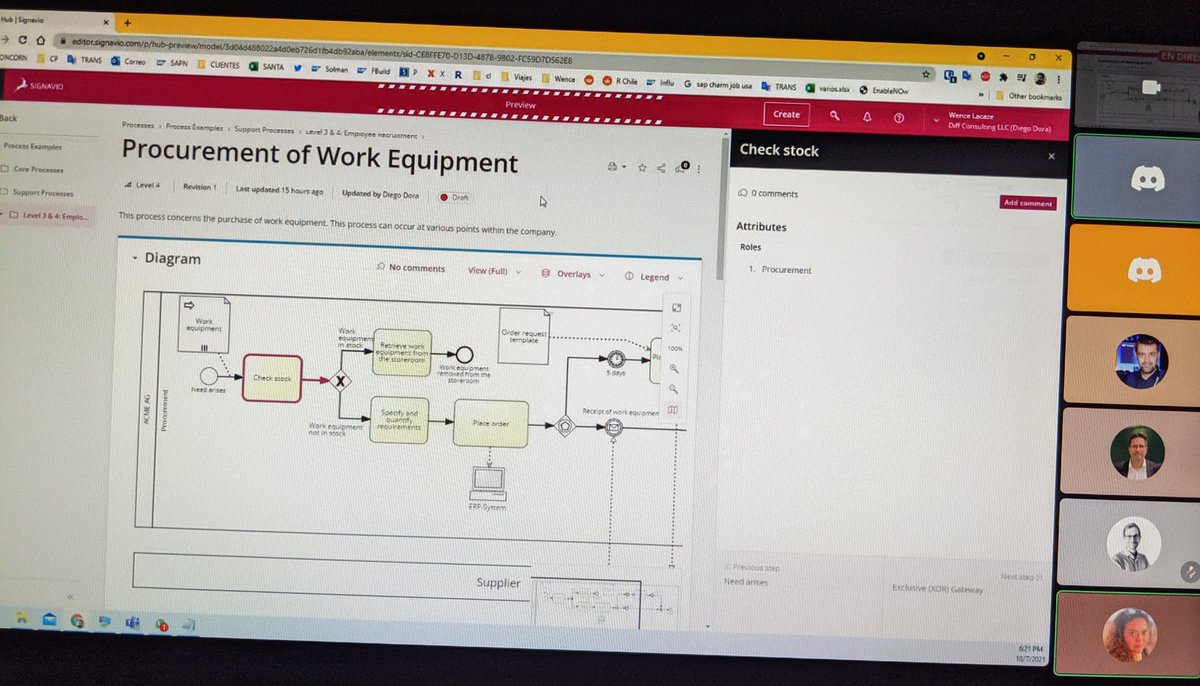Select the exclusive X gateway in diagram
This screenshot has height=686, width=1200.
(x=341, y=381)
